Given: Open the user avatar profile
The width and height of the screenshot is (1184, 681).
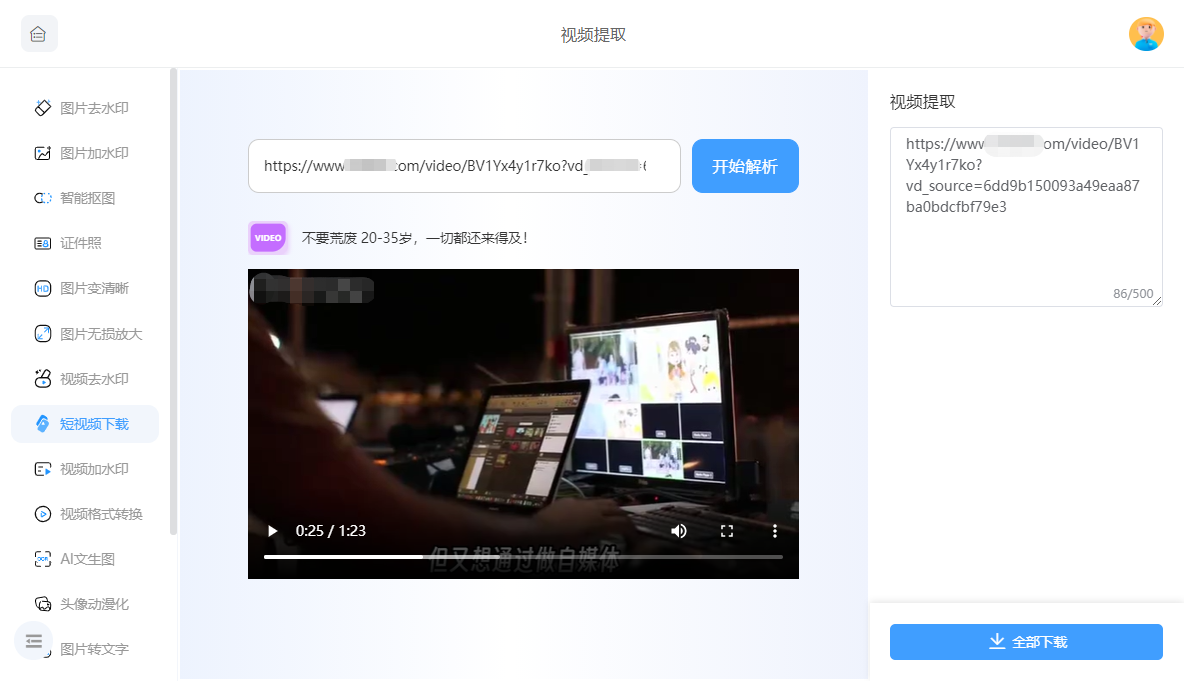Looking at the screenshot, I should (x=1145, y=34).
